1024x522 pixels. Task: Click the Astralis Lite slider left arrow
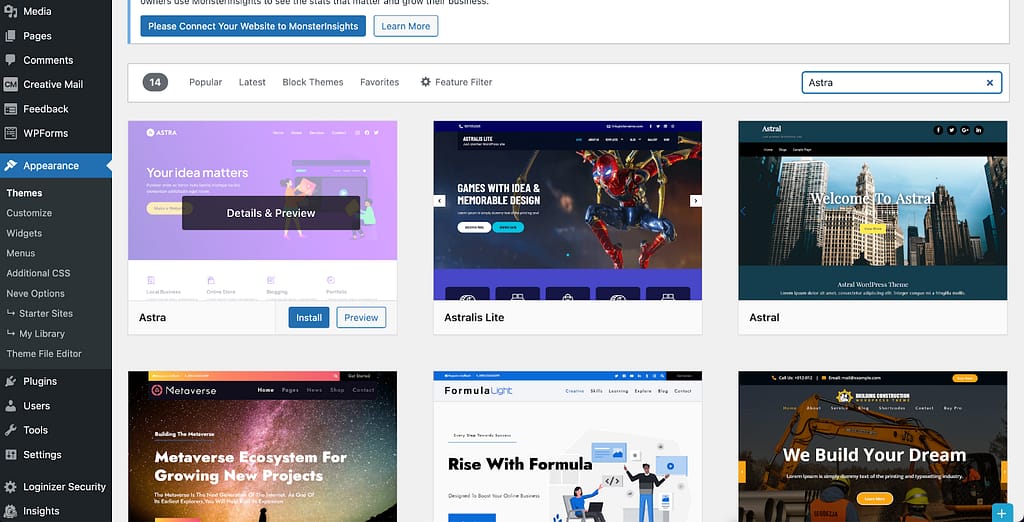point(440,201)
